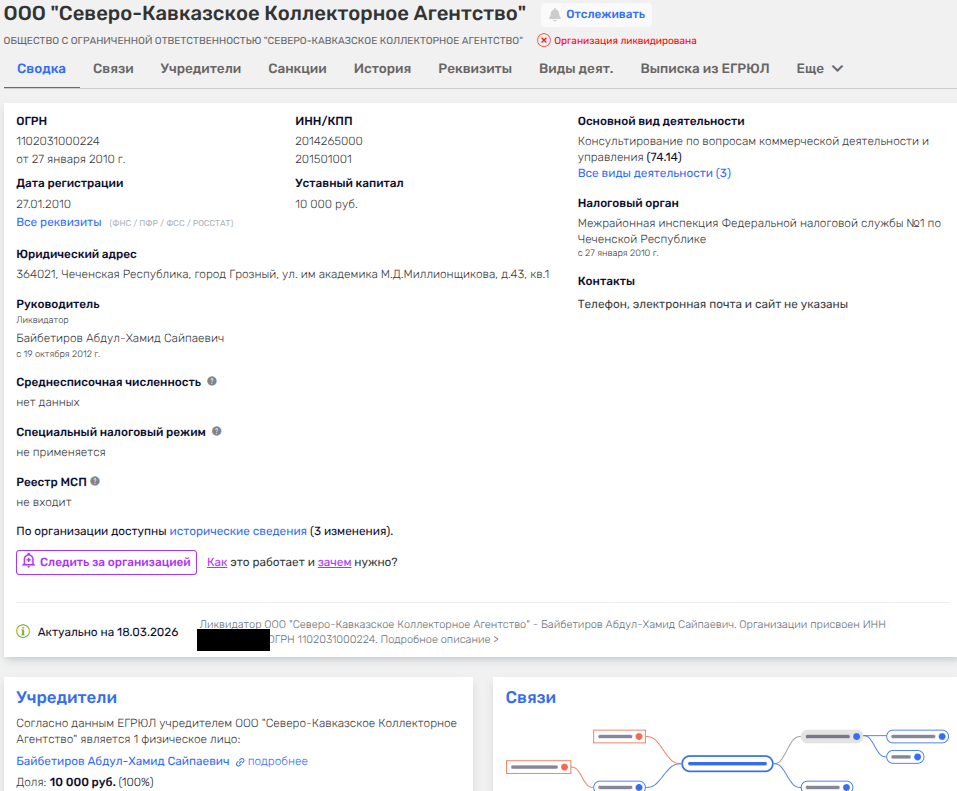Expand the Еще tab dropdown
This screenshot has width=957, height=791.
pos(820,69)
